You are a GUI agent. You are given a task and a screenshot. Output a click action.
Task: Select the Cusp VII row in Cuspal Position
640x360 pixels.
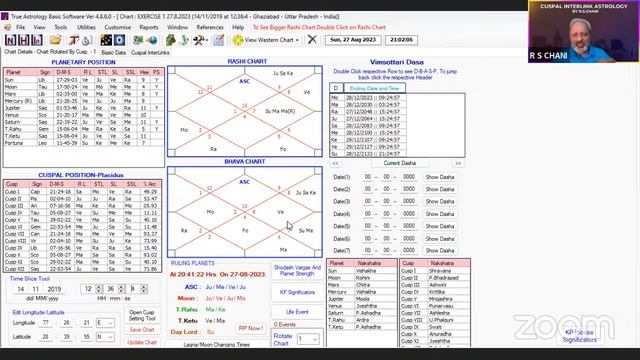tap(82, 234)
